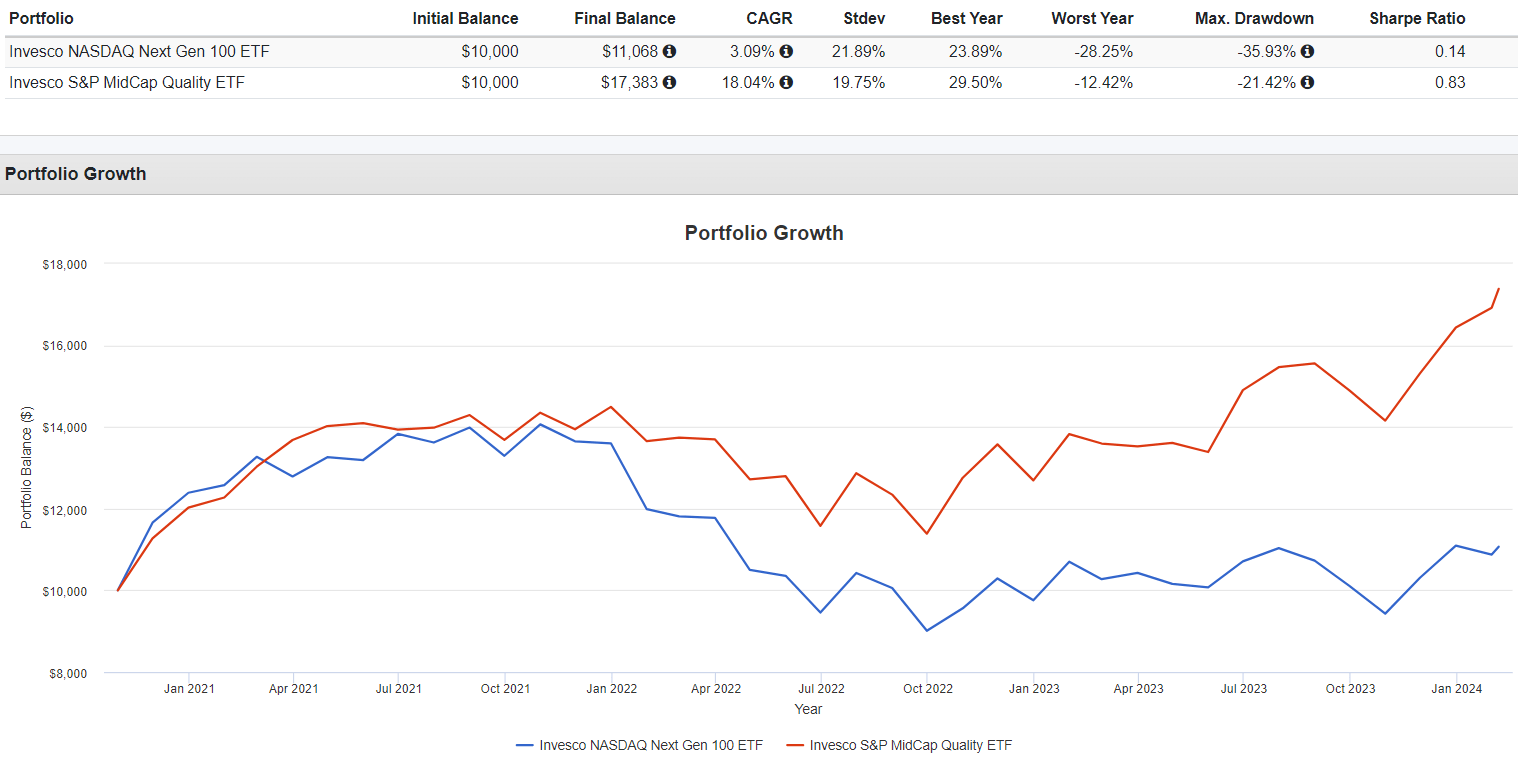Click info icon beside -21.42% max drawdown
This screenshot has width=1518, height=761.
click(1307, 83)
